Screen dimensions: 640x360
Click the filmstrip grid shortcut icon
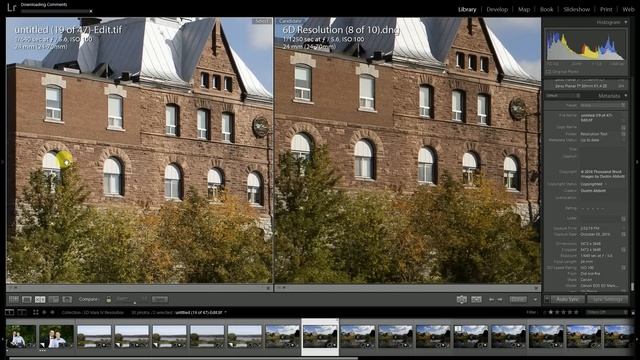(36, 312)
